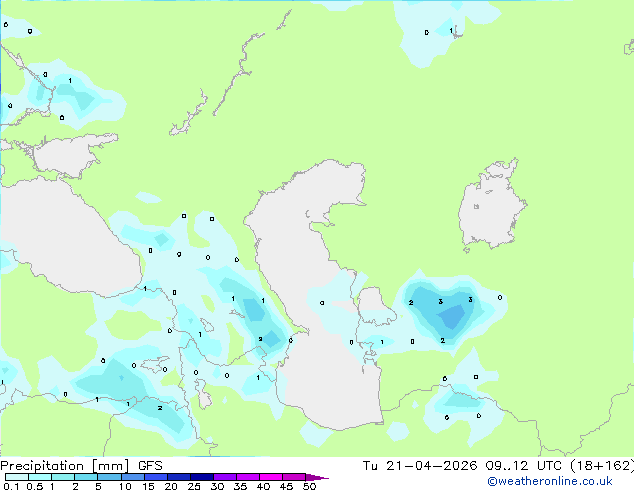Click the 'GFS' model label
The image size is (634, 490).
point(150,466)
